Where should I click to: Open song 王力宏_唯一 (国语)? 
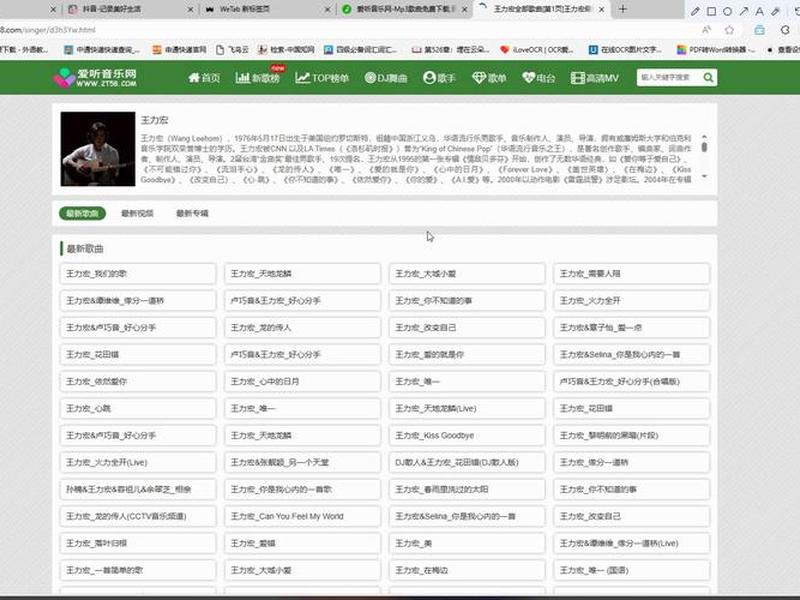632,570
